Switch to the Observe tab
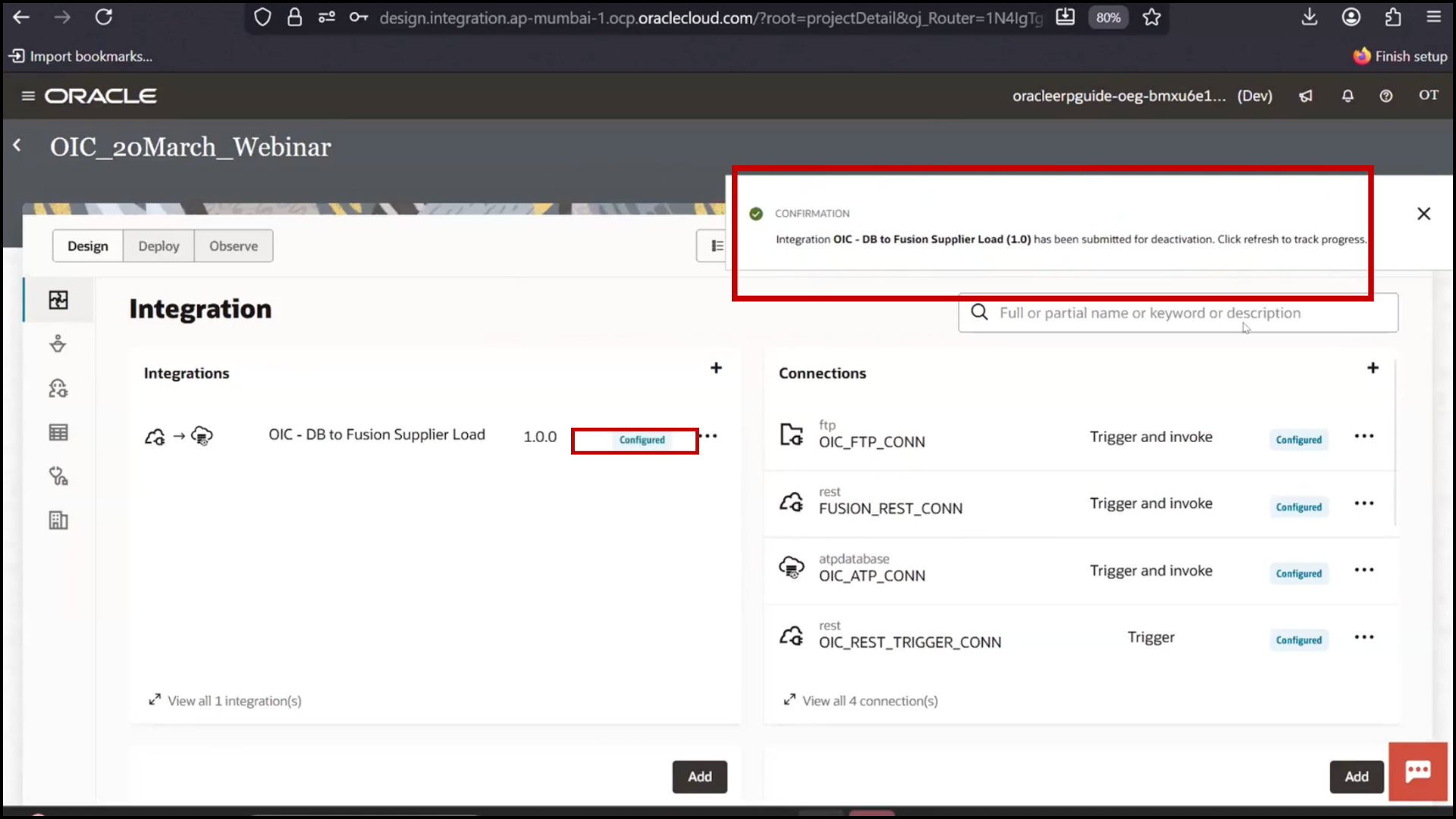Viewport: 1456px width, 819px height. pos(234,246)
